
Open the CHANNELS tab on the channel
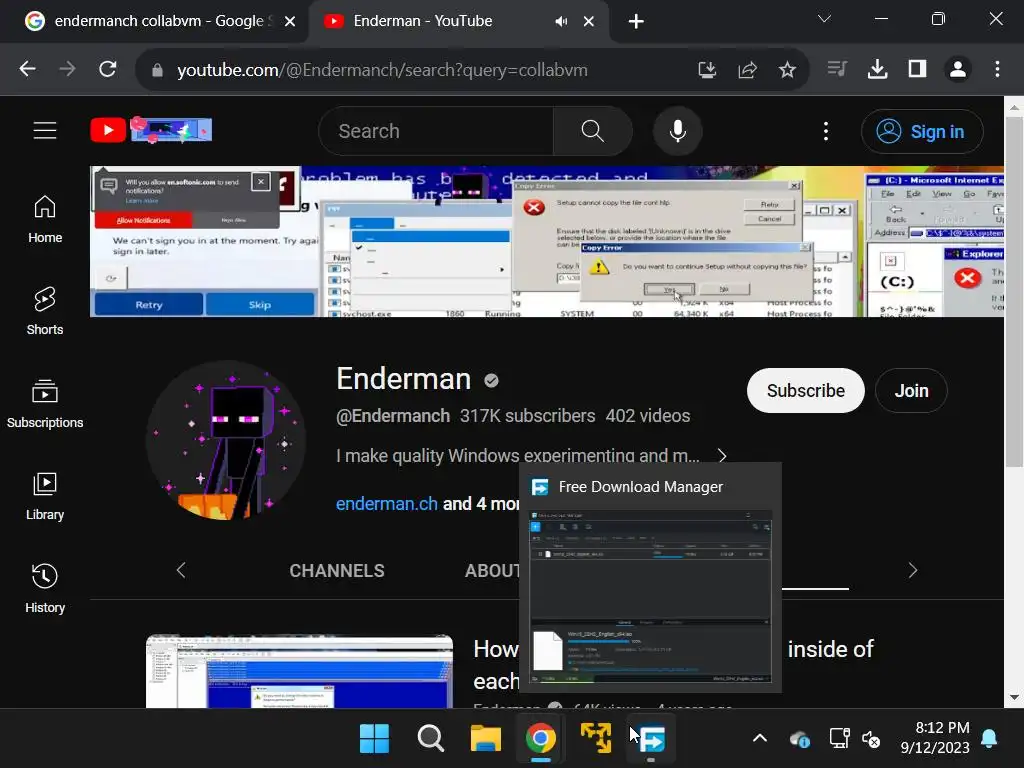337,571
